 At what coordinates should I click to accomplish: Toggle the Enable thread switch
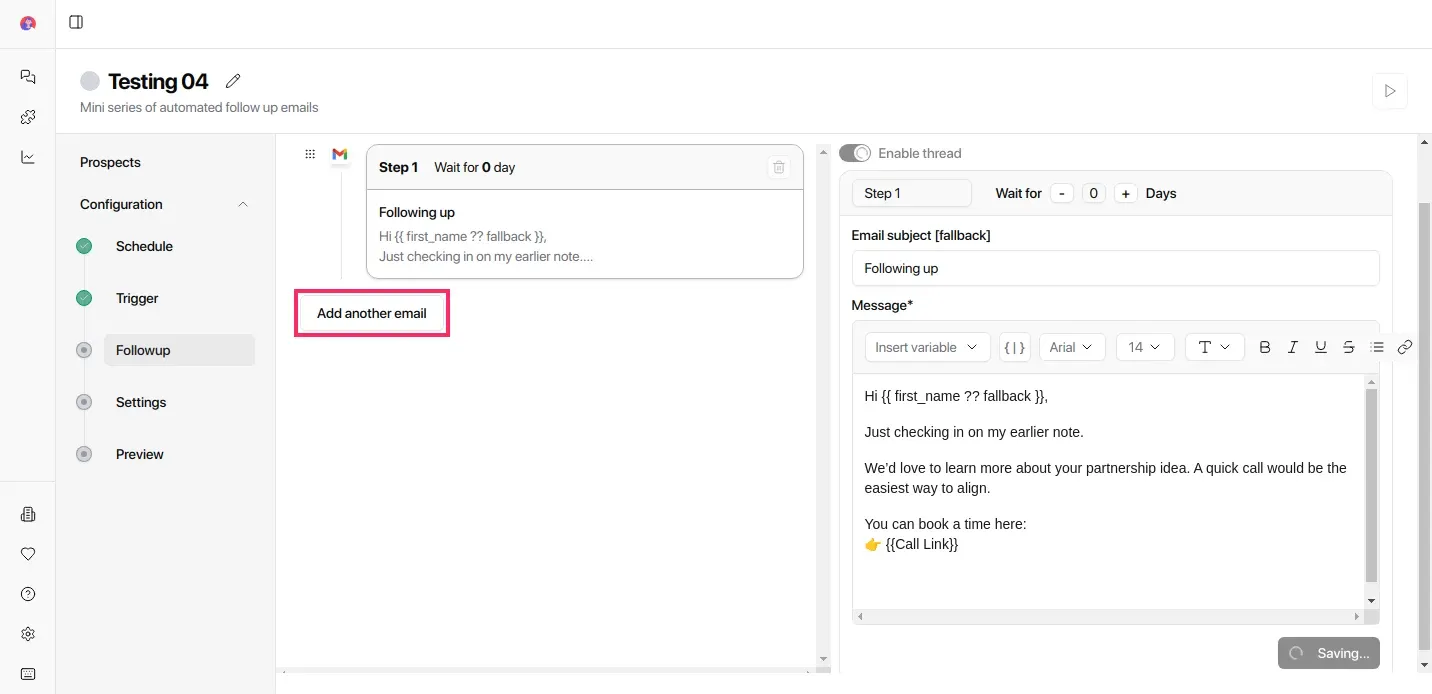click(855, 153)
